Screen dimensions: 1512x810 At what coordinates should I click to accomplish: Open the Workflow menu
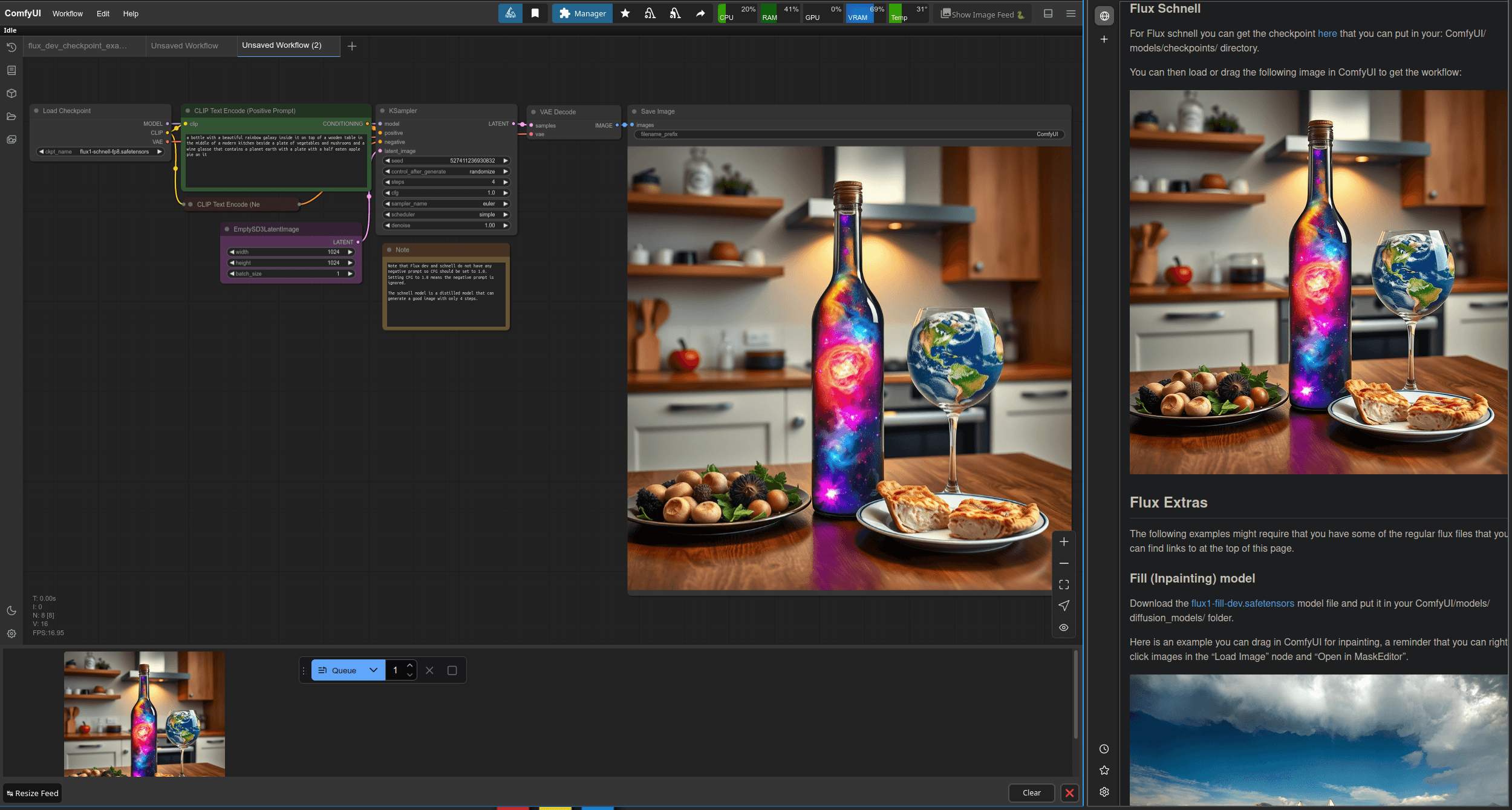coord(67,13)
